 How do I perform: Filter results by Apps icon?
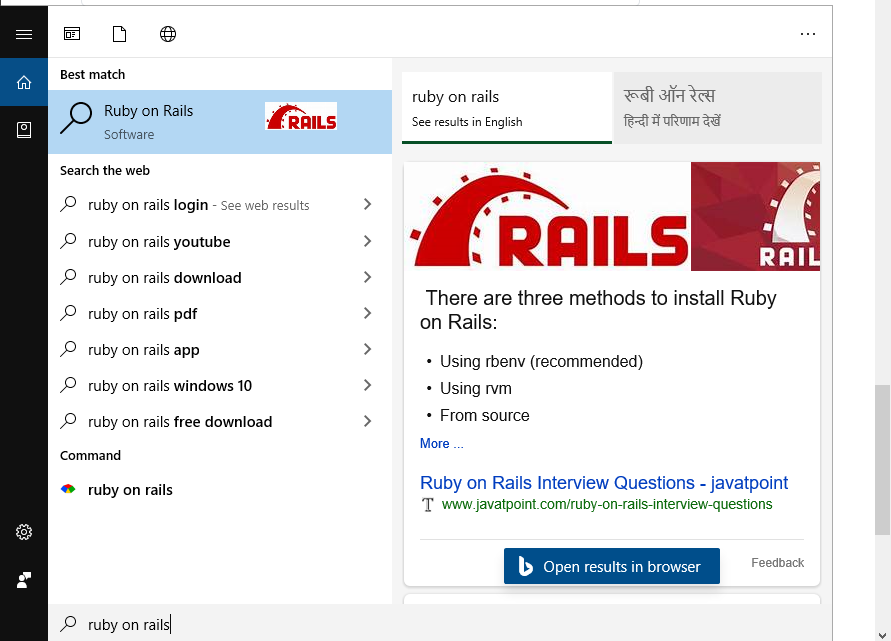click(72, 34)
